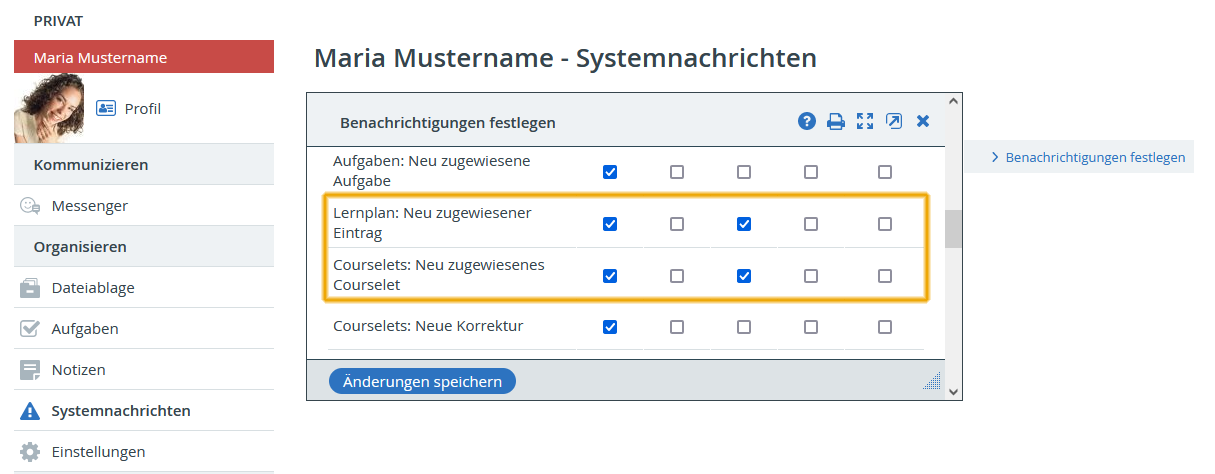Viewport: 1215px width, 474px height.
Task: Open Einstellungen in the sidebar menu
Action: [98, 452]
